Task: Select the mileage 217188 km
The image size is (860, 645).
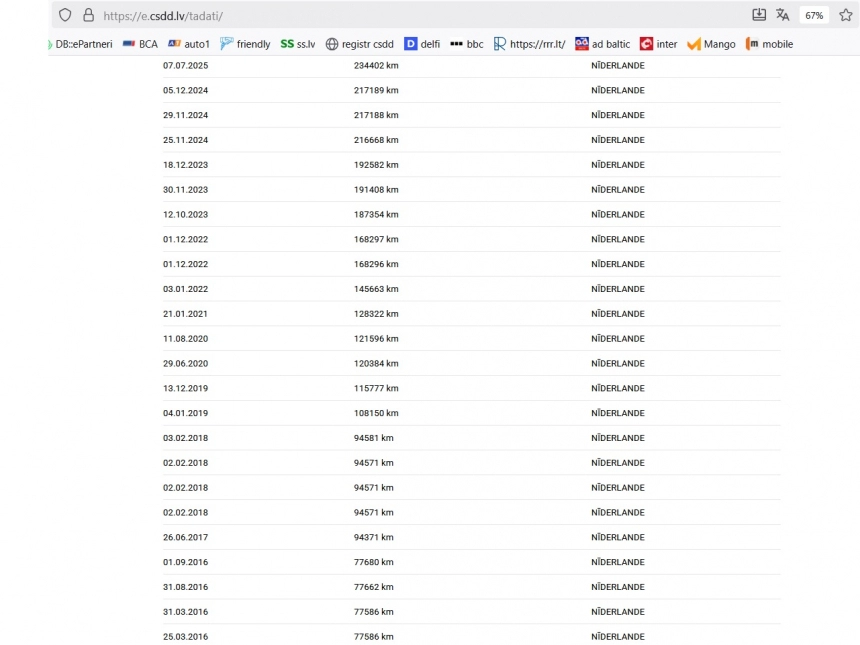Action: pyautogui.click(x=376, y=115)
